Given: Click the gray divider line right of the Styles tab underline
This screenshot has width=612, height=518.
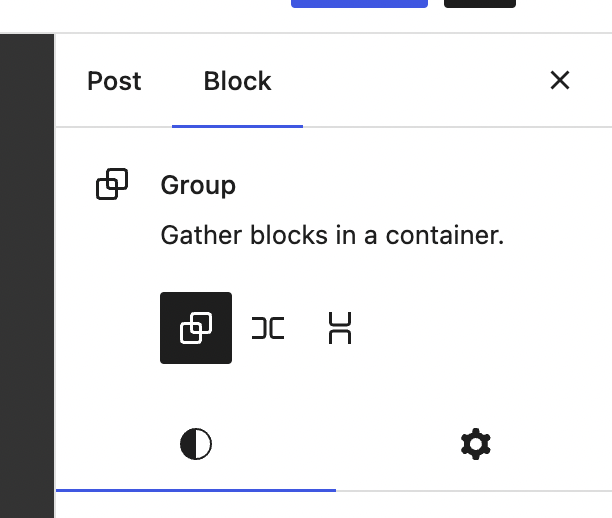Looking at the screenshot, I should coord(474,491).
